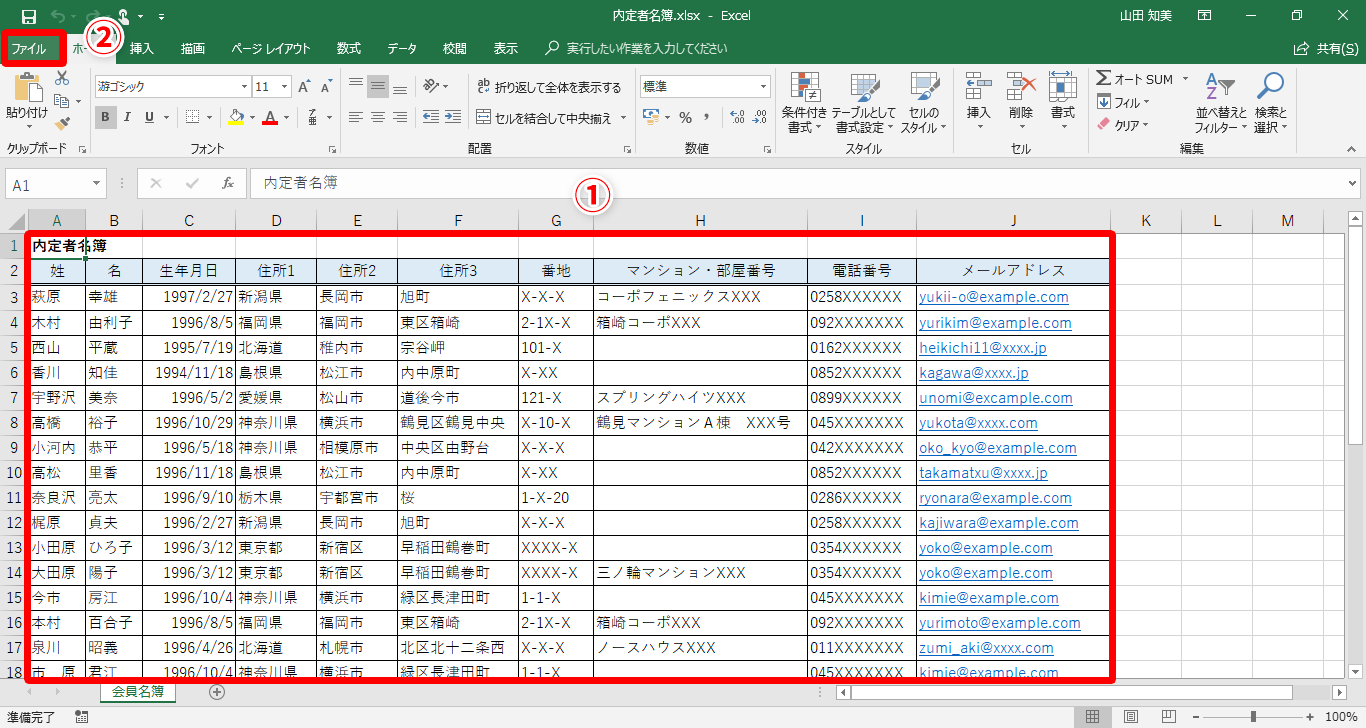Click the Save icon in the title bar
Screen dimensions: 1366x728
pyautogui.click(x=28, y=17)
